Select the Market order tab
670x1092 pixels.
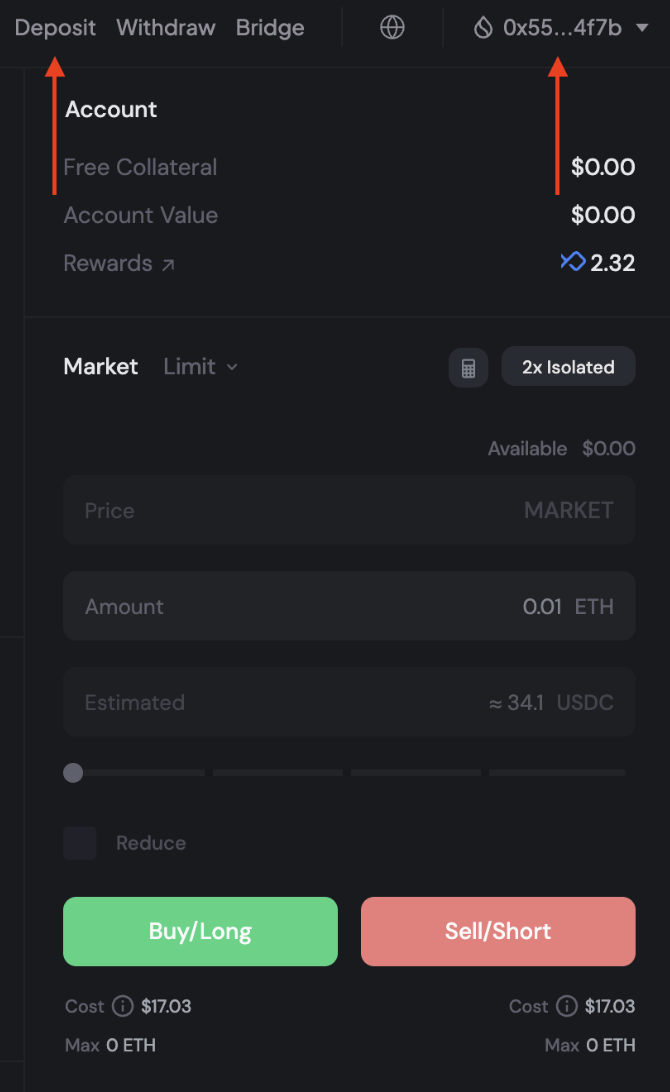tap(101, 367)
